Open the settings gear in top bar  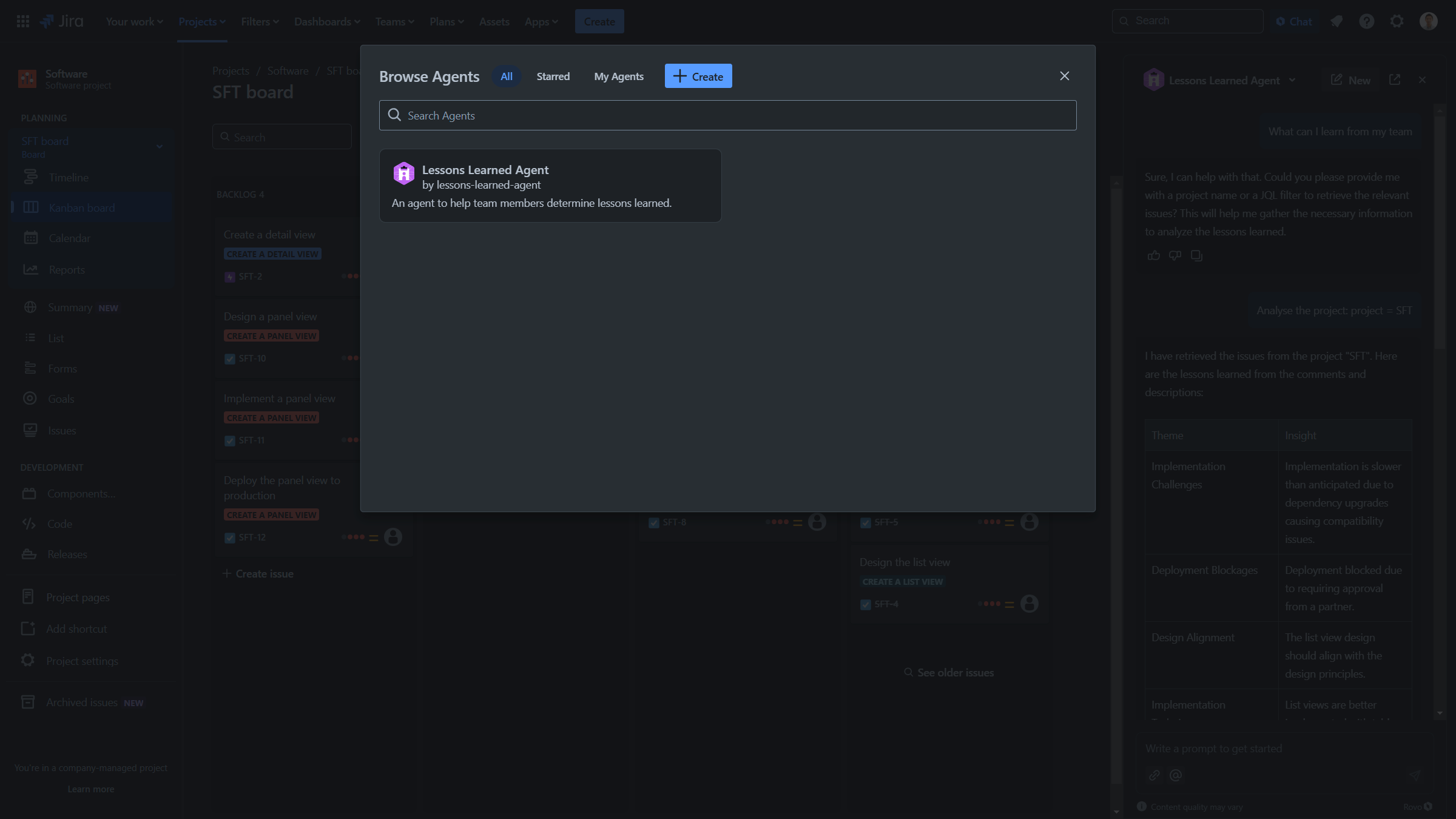pyautogui.click(x=1397, y=21)
